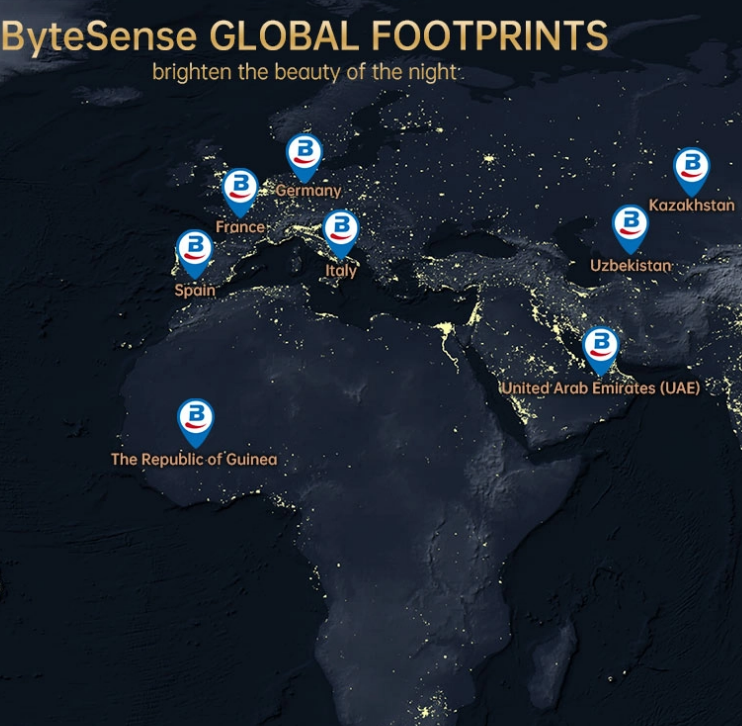Select the Italy location pin
This screenshot has height=726, width=742.
click(x=341, y=234)
